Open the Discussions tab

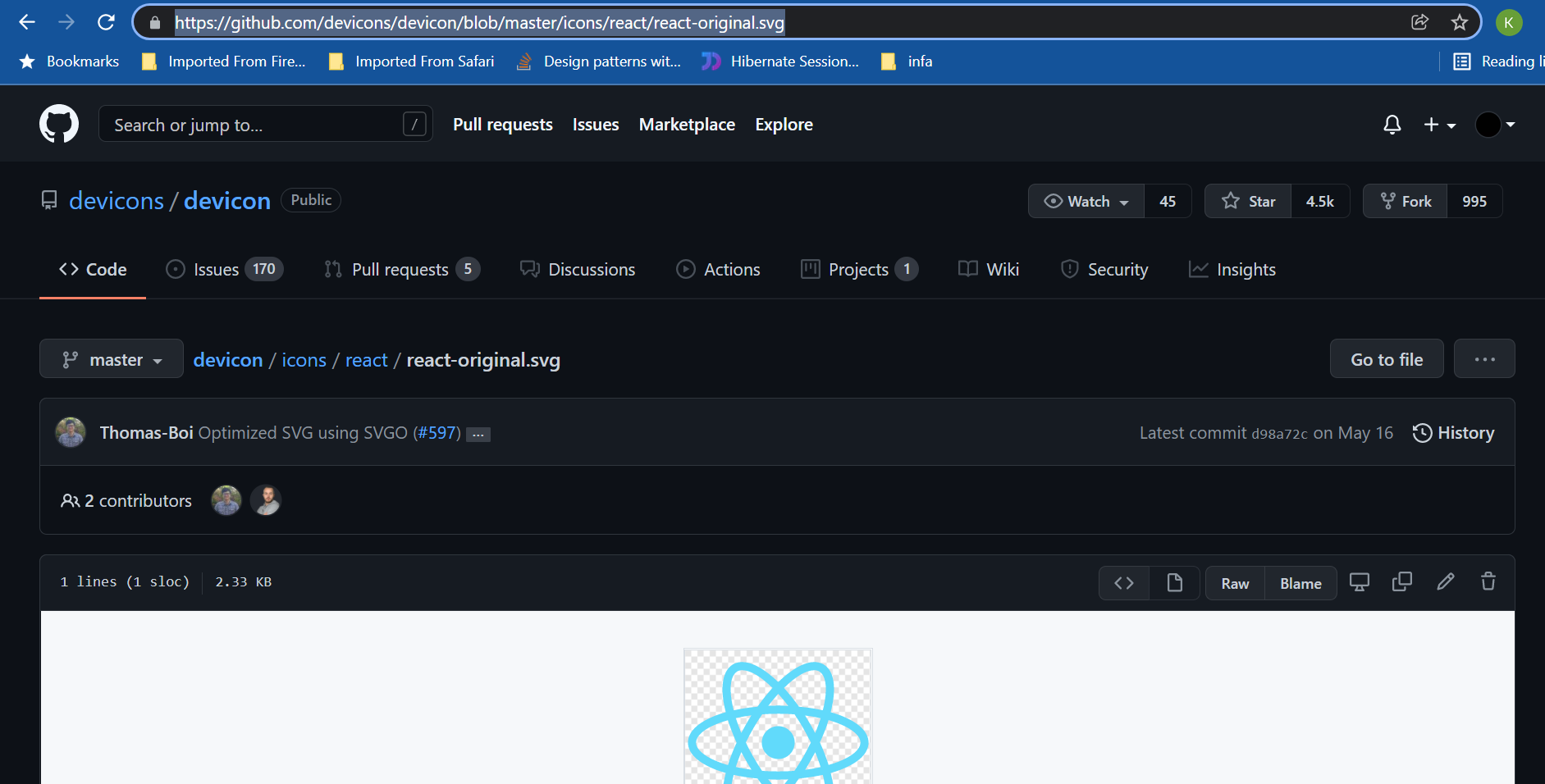click(578, 270)
